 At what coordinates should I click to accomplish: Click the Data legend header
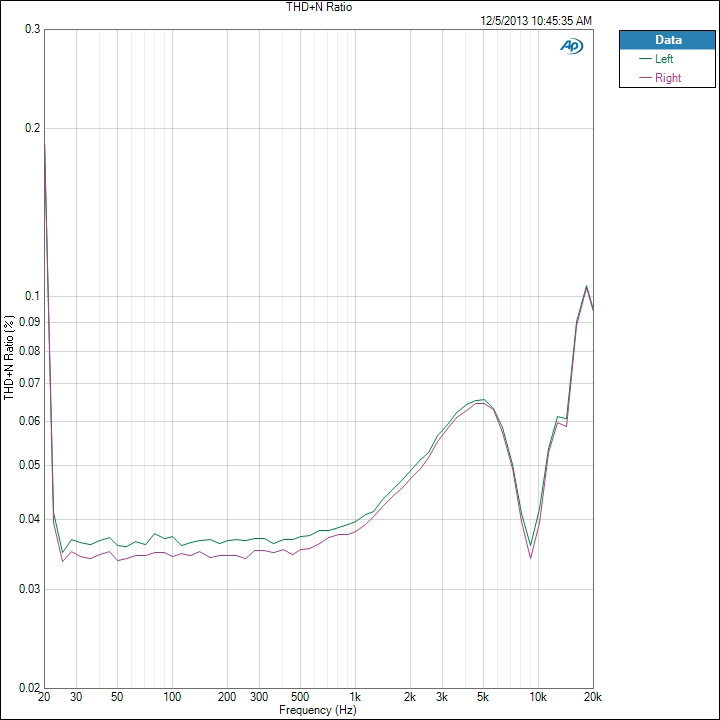coord(667,40)
